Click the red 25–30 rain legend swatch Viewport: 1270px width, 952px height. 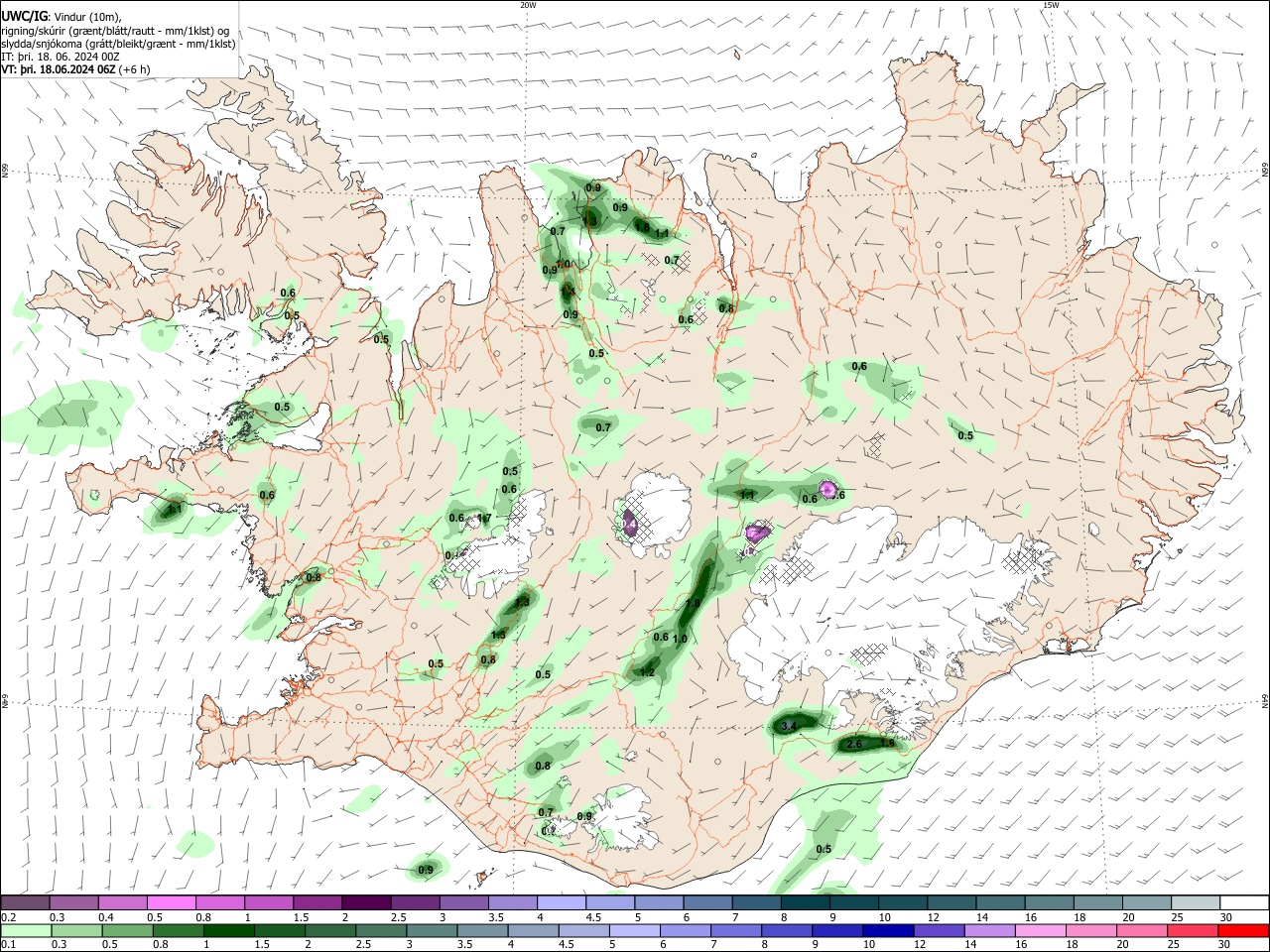click(1191, 930)
